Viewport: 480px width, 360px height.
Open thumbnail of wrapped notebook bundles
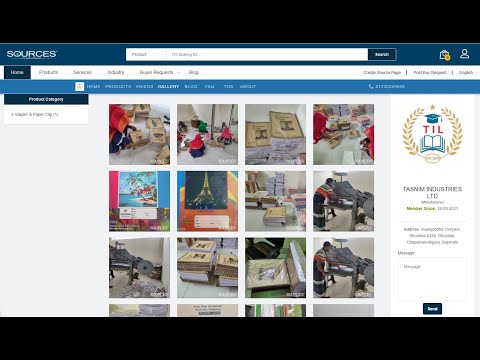275,268
